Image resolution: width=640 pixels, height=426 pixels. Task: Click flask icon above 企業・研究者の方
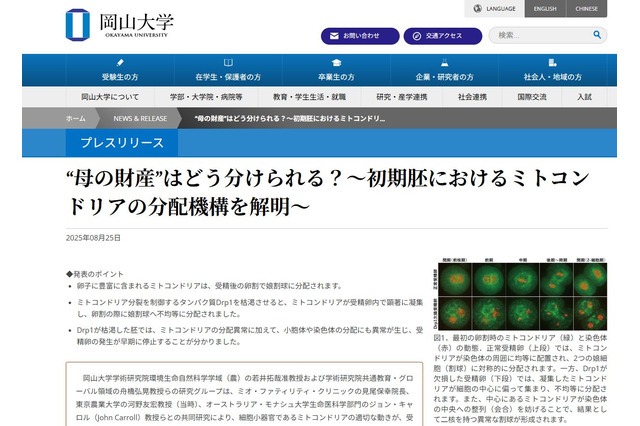point(444,62)
